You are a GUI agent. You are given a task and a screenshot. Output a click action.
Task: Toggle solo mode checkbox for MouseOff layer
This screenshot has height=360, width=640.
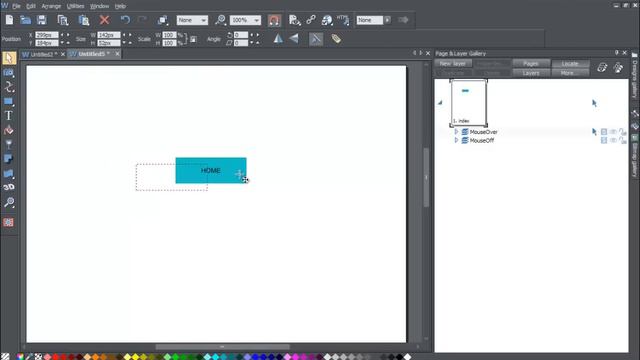click(x=604, y=140)
